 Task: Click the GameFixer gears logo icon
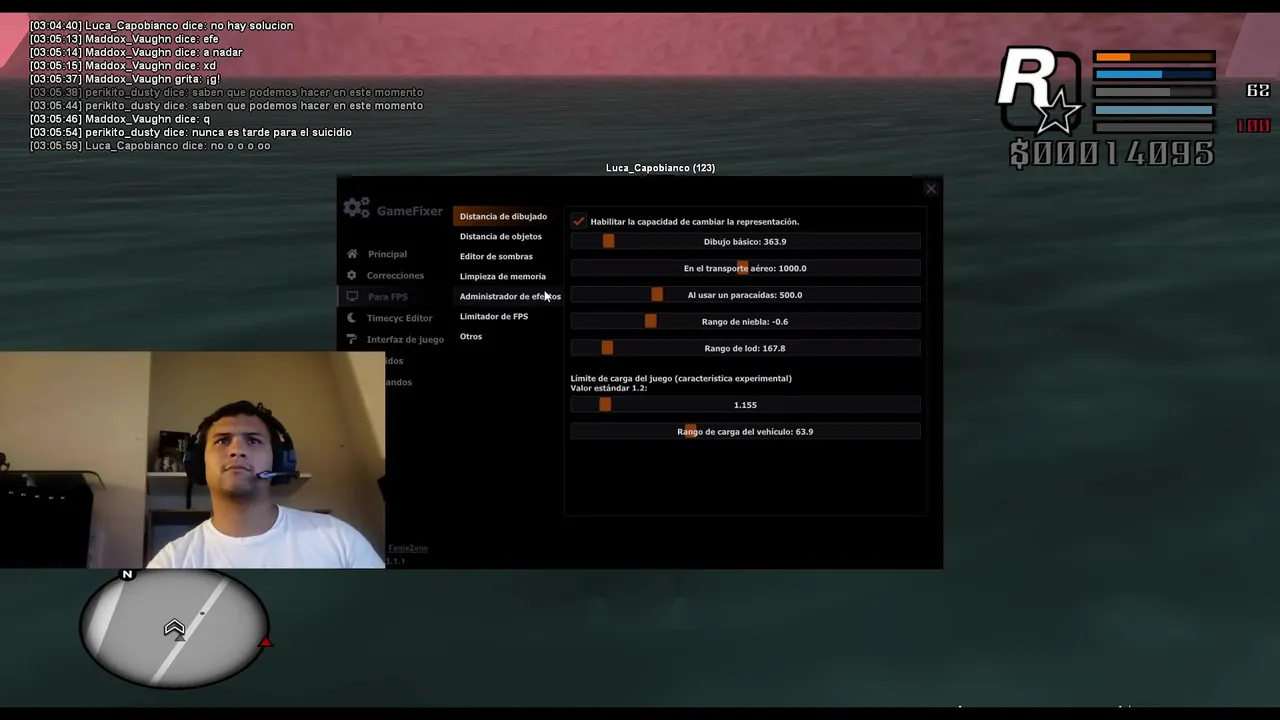pyautogui.click(x=356, y=208)
